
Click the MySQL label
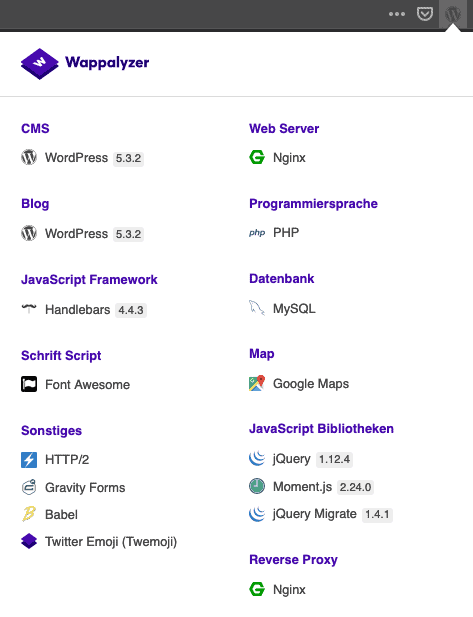pos(294,308)
